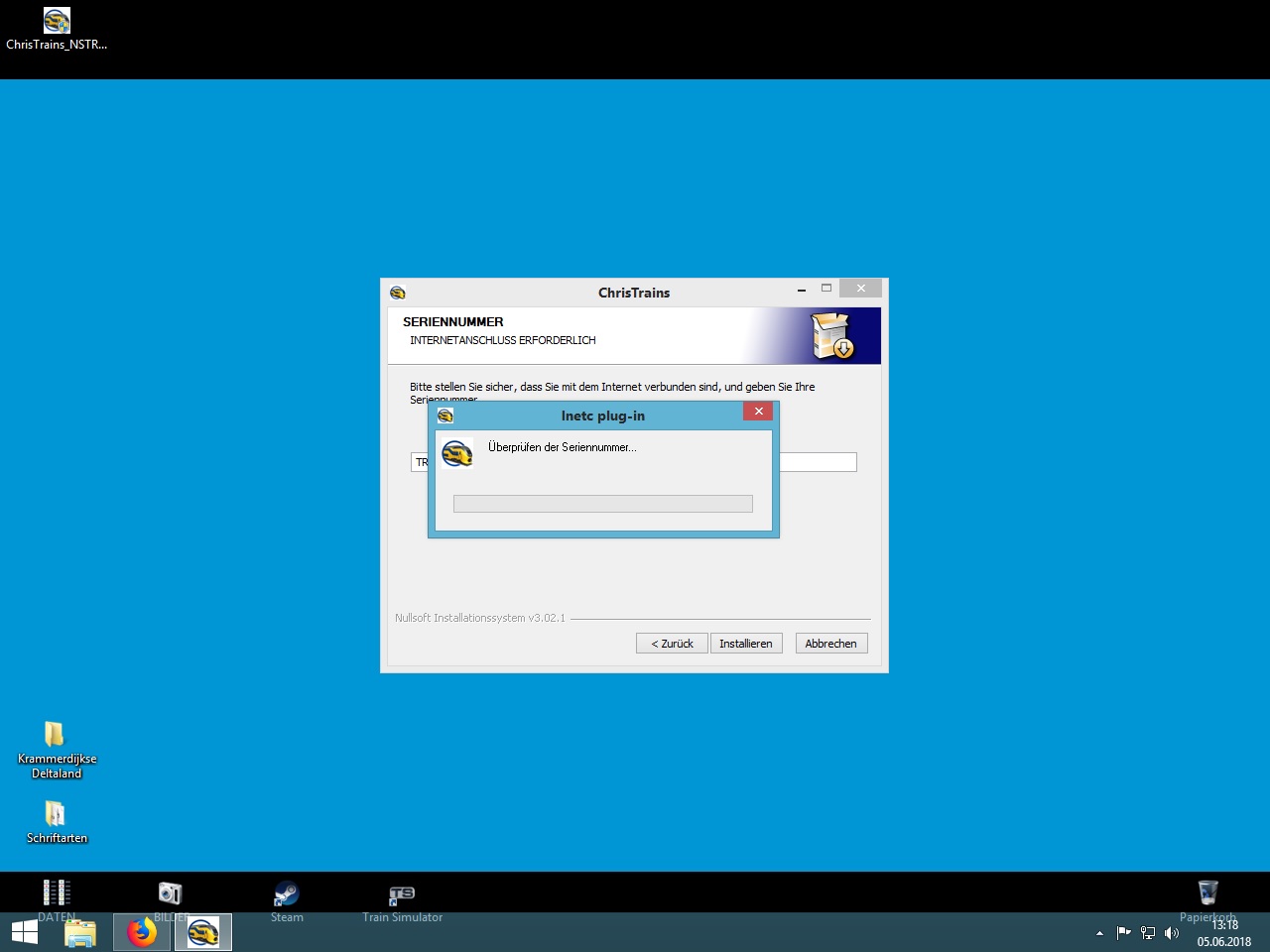
Task: Open the taskbar clock and date
Action: point(1224,933)
